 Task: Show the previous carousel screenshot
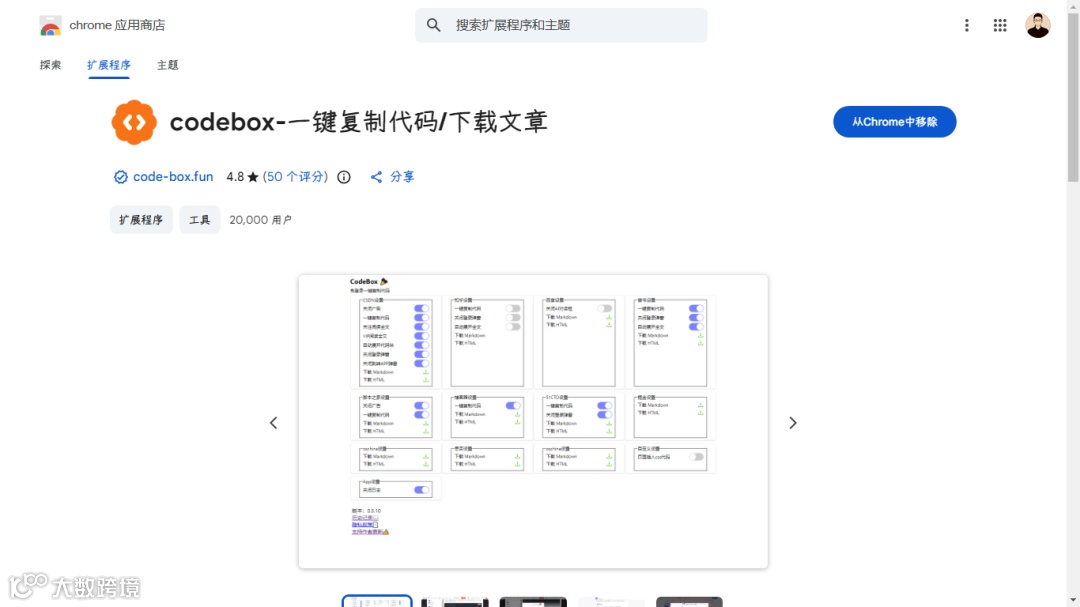273,422
